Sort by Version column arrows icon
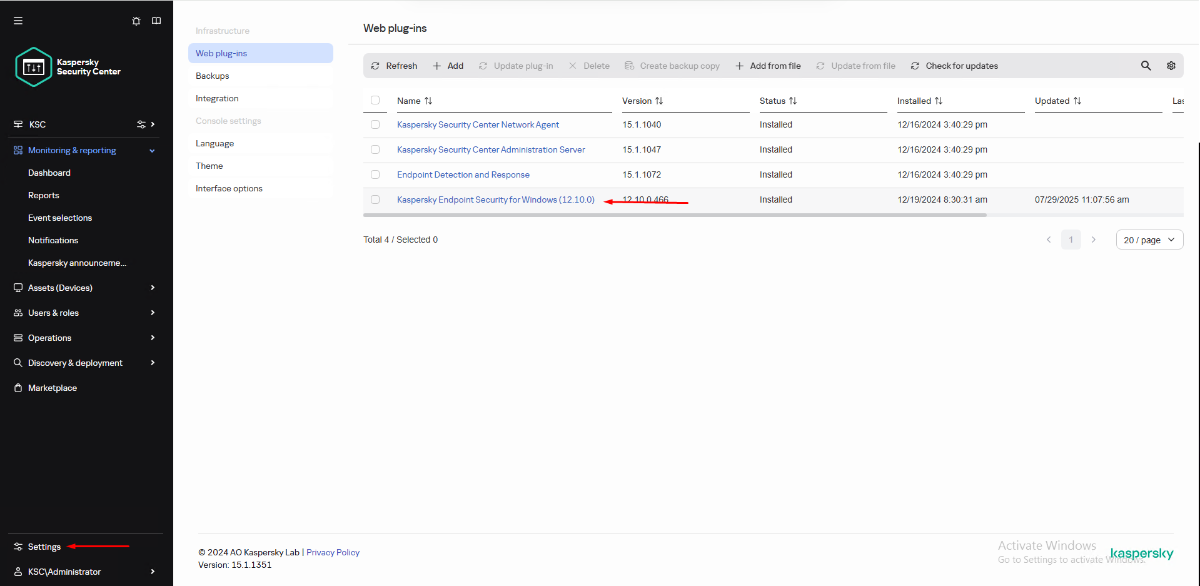 (659, 101)
